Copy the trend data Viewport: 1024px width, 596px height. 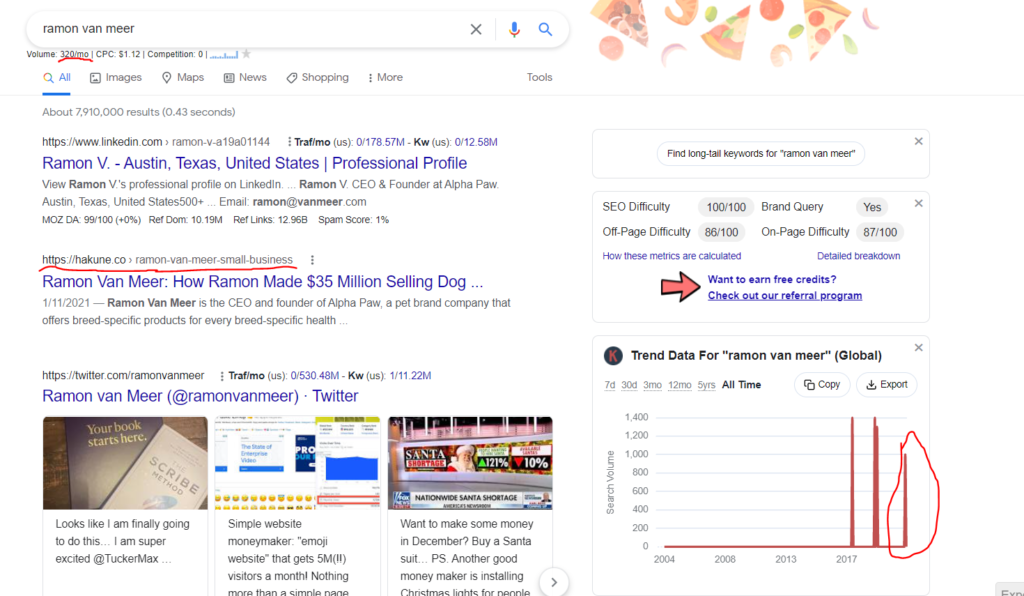[x=821, y=385]
